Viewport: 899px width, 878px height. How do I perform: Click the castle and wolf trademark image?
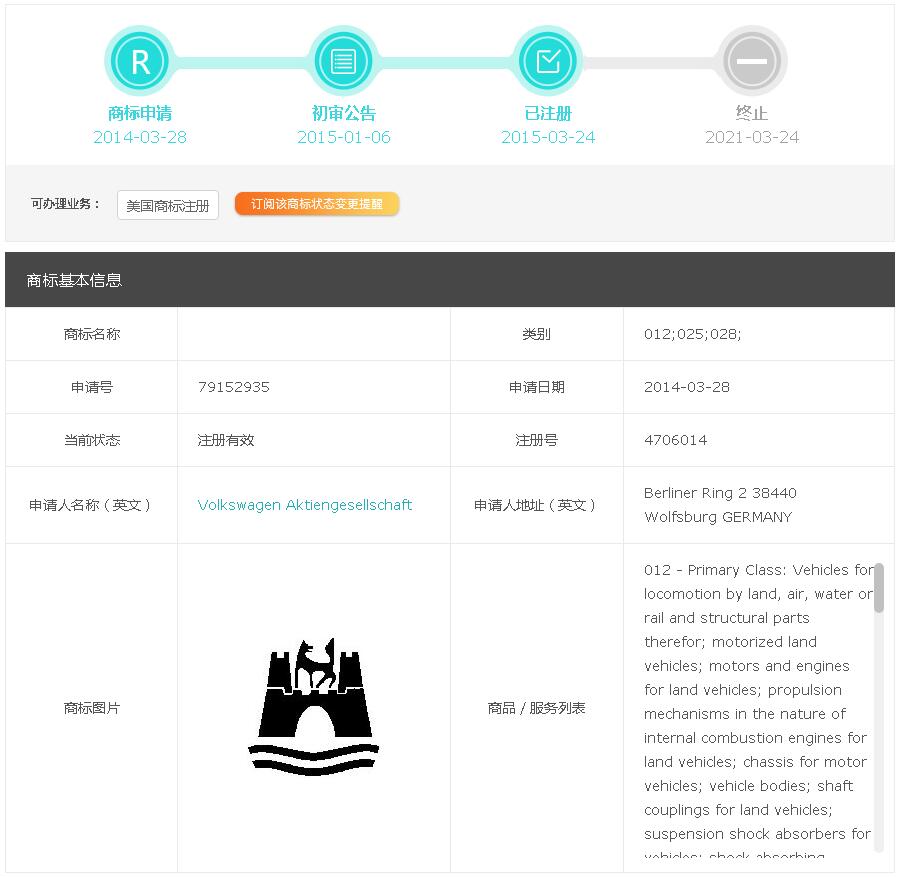[x=314, y=708]
